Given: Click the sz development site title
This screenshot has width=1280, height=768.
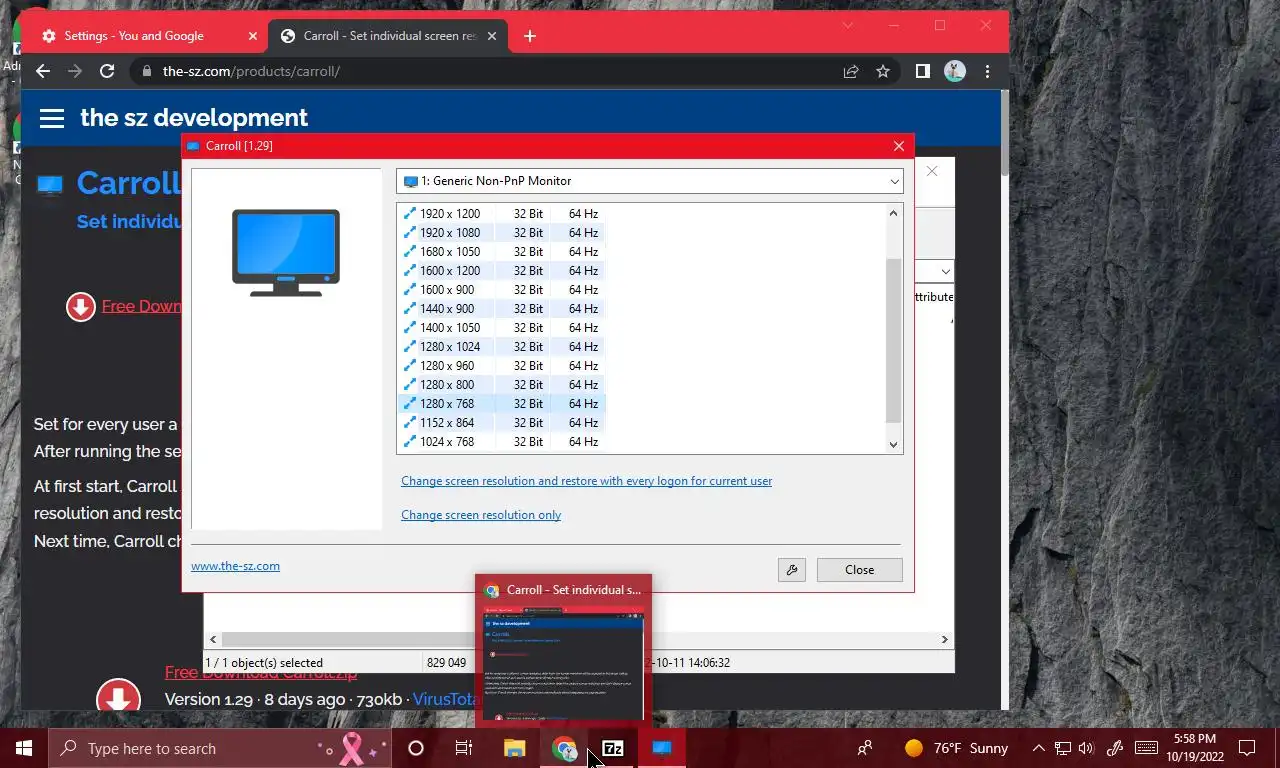Looking at the screenshot, I should pyautogui.click(x=194, y=117).
